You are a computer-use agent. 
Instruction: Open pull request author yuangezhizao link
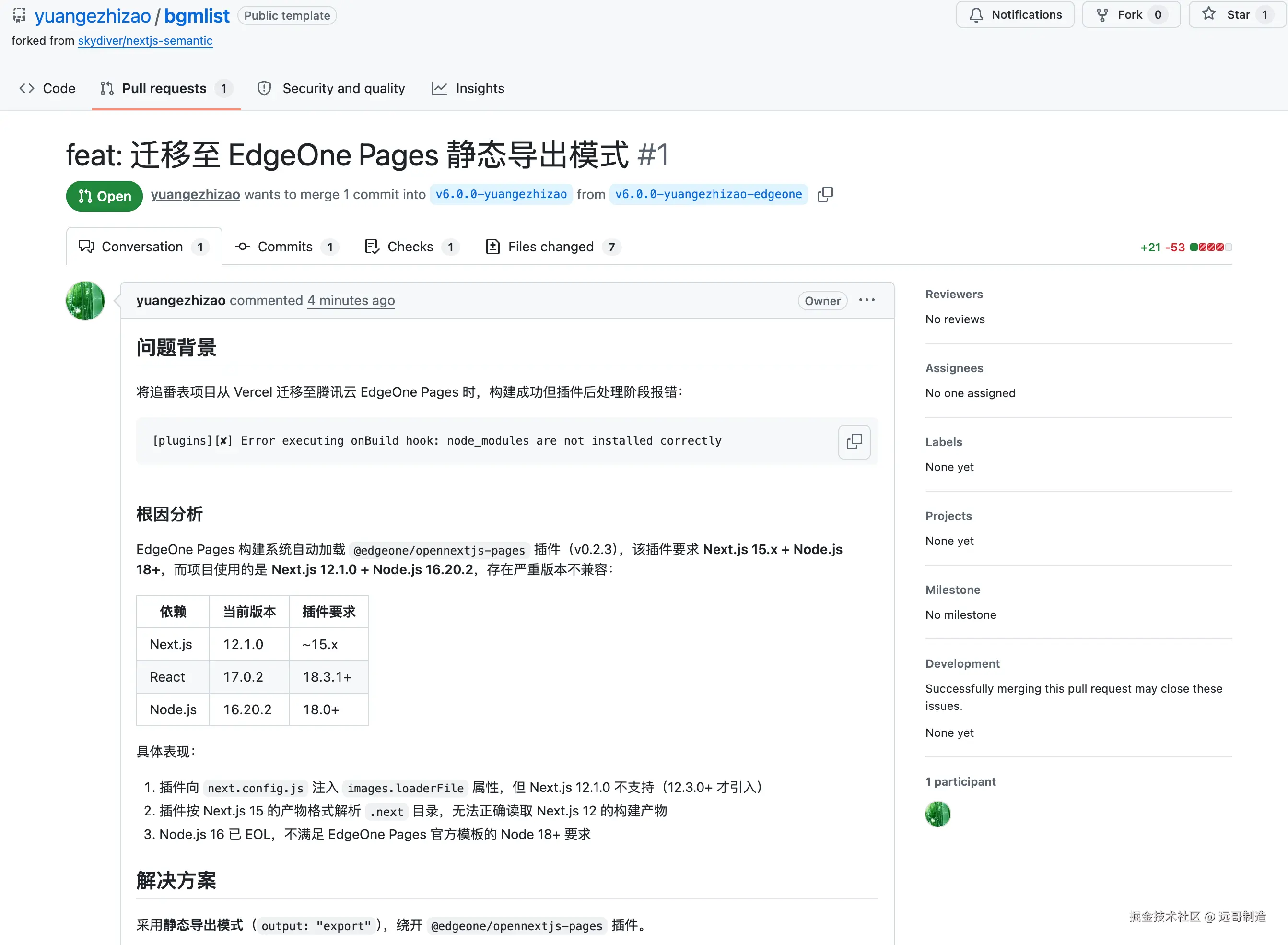coord(196,194)
